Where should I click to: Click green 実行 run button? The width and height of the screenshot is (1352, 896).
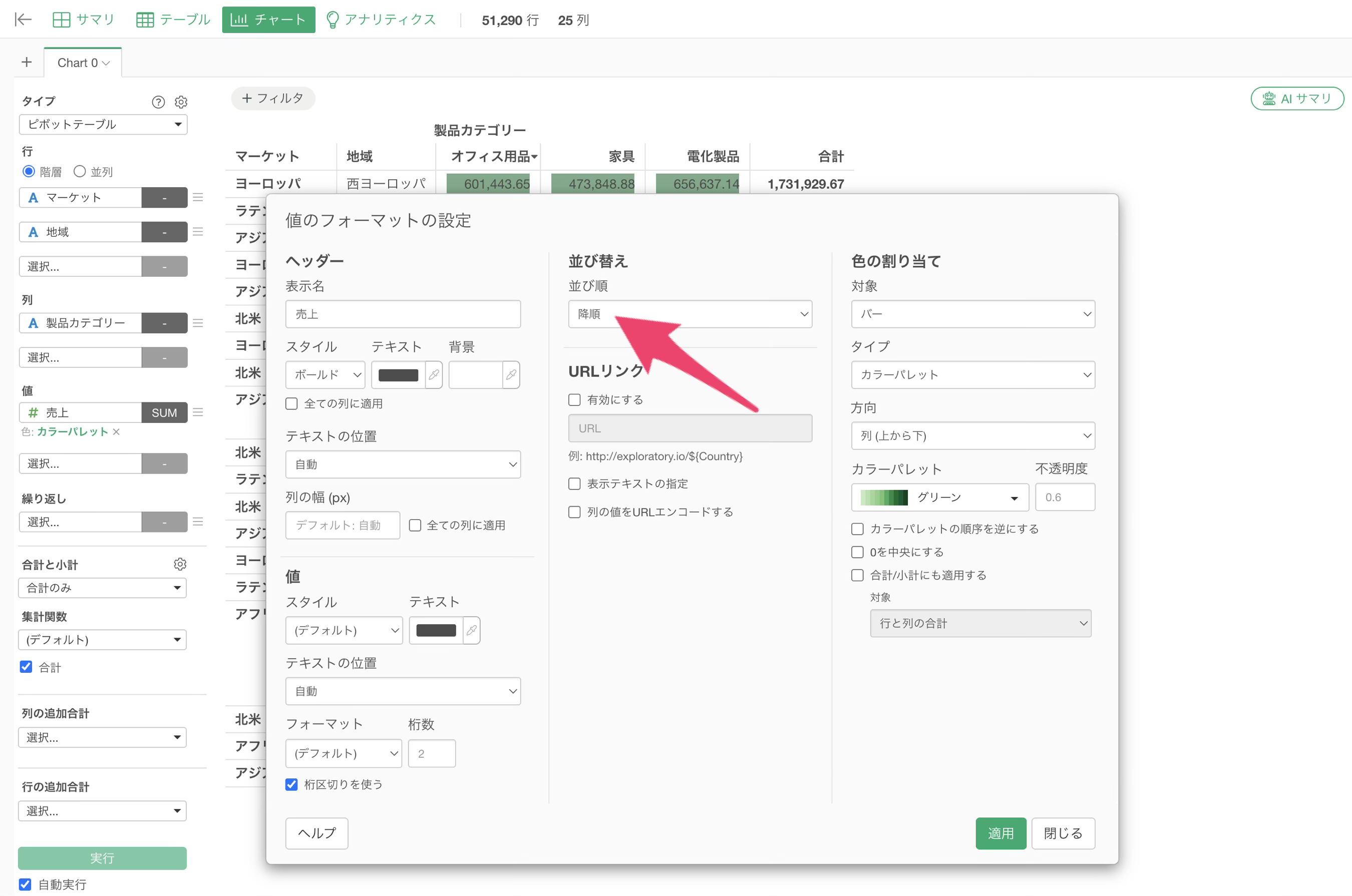click(x=102, y=858)
